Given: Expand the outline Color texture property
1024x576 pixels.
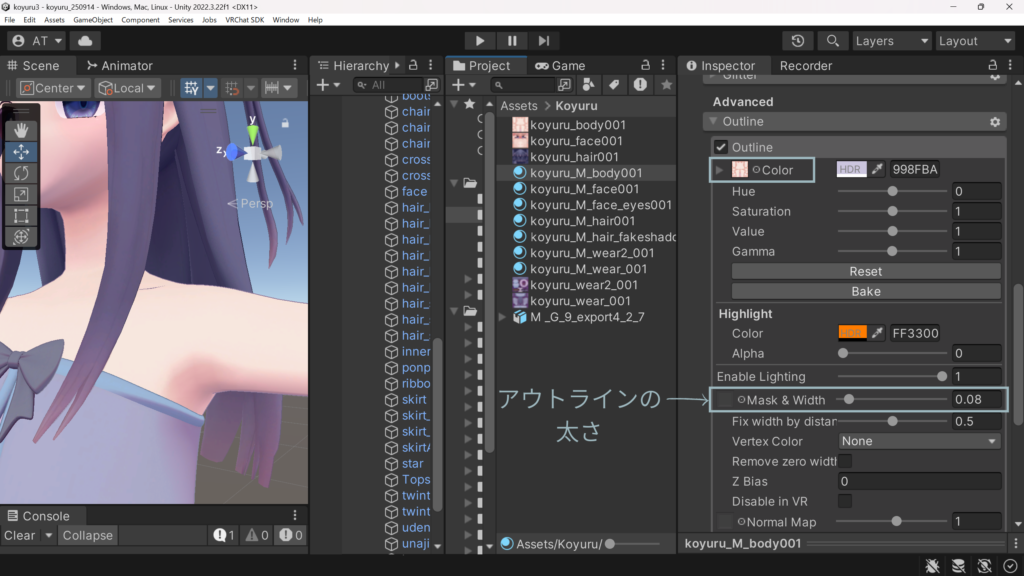Looking at the screenshot, I should coord(720,170).
